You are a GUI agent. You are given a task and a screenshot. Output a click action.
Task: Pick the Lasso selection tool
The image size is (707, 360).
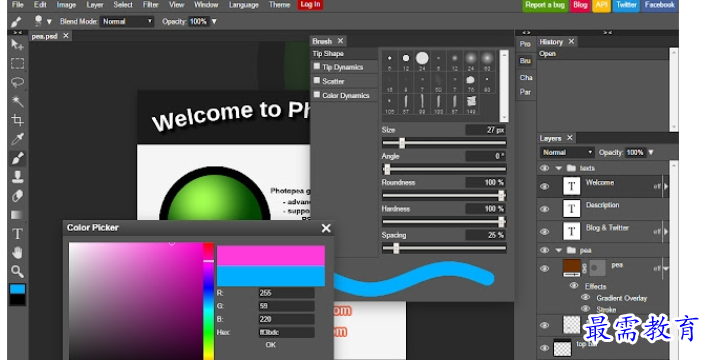tap(18, 83)
